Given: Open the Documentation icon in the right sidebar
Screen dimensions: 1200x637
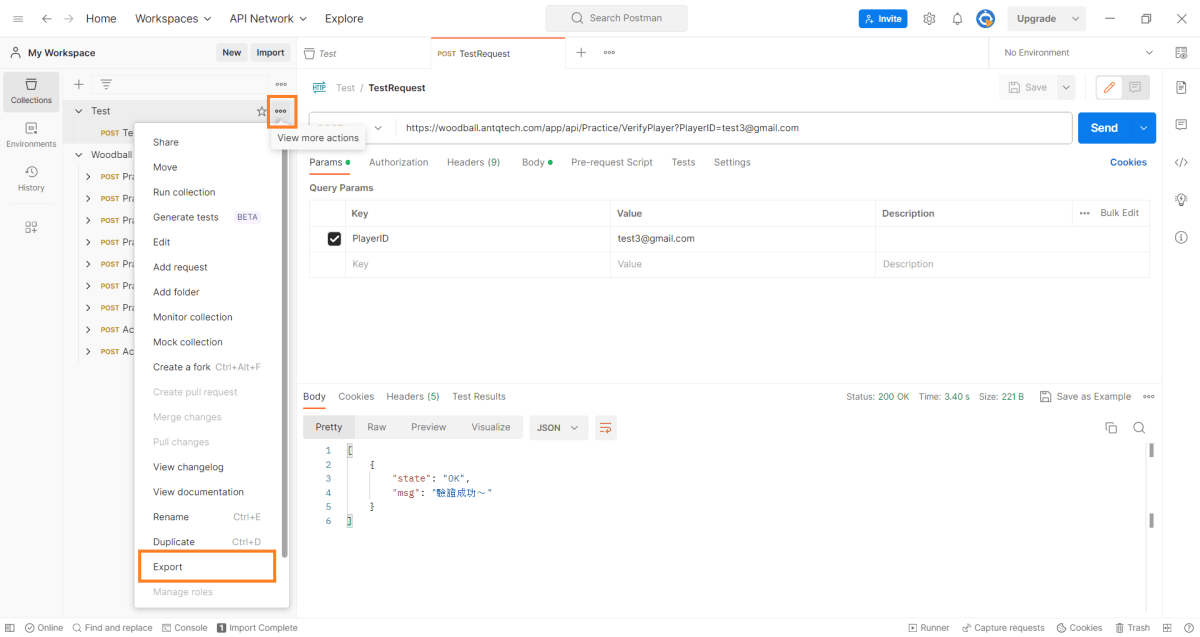Looking at the screenshot, I should 1181,88.
